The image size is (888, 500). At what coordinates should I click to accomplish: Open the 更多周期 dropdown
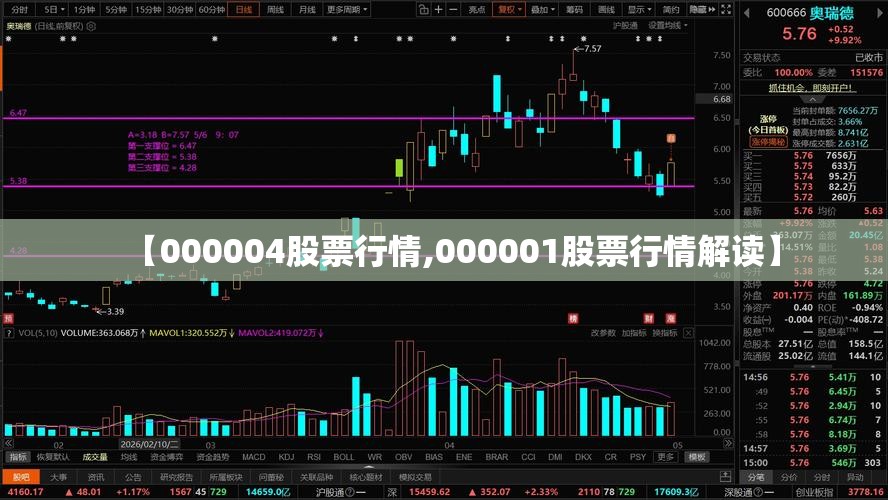click(x=347, y=10)
